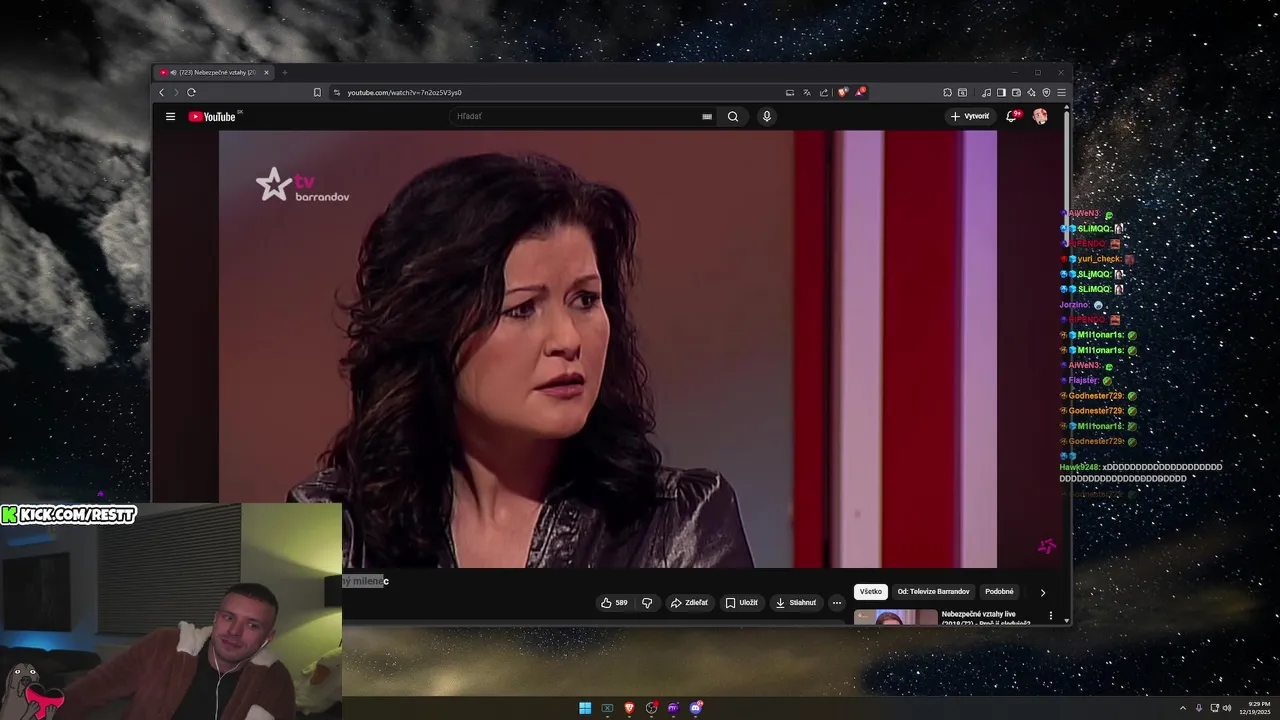Viewport: 1280px width, 720px height.
Task: Open the Vytvoriť create button
Action: 970,116
